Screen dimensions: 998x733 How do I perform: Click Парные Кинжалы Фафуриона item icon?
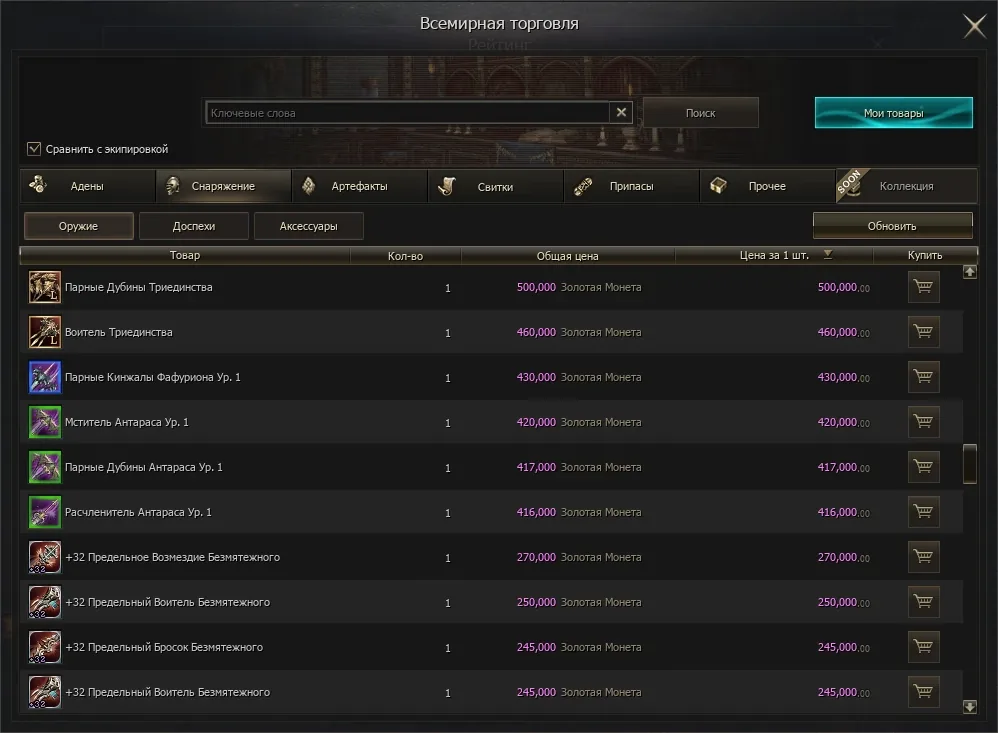pyautogui.click(x=45, y=377)
